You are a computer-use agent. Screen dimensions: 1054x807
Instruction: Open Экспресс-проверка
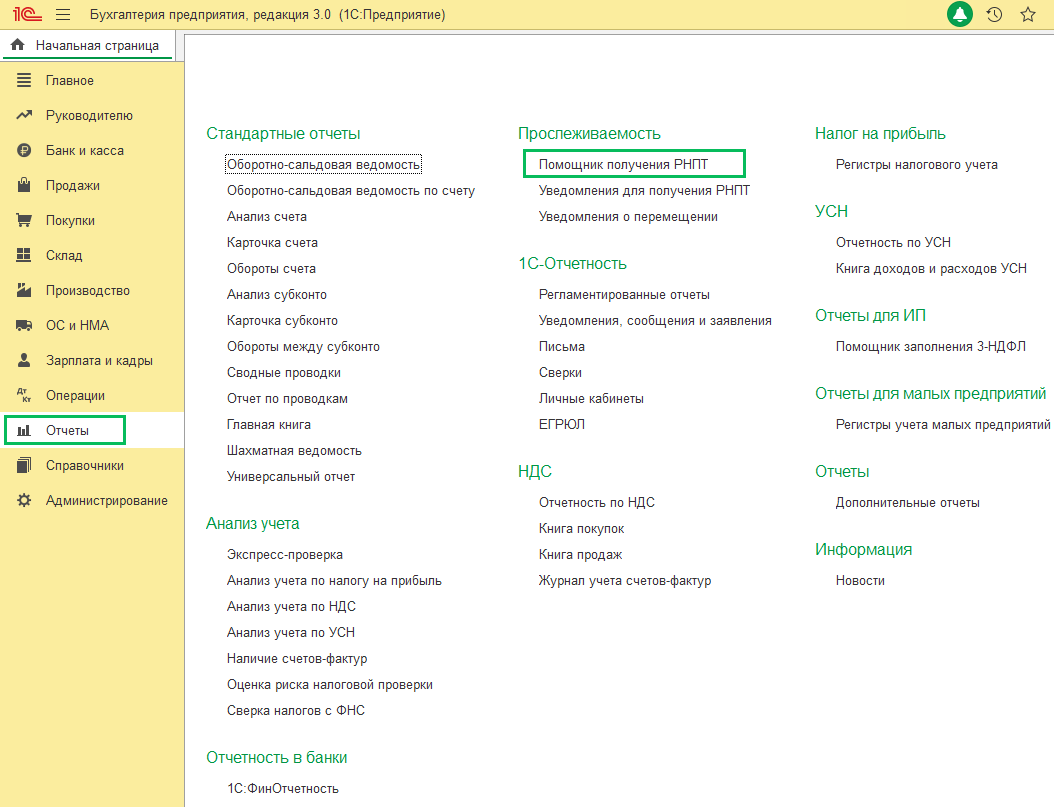coord(285,554)
